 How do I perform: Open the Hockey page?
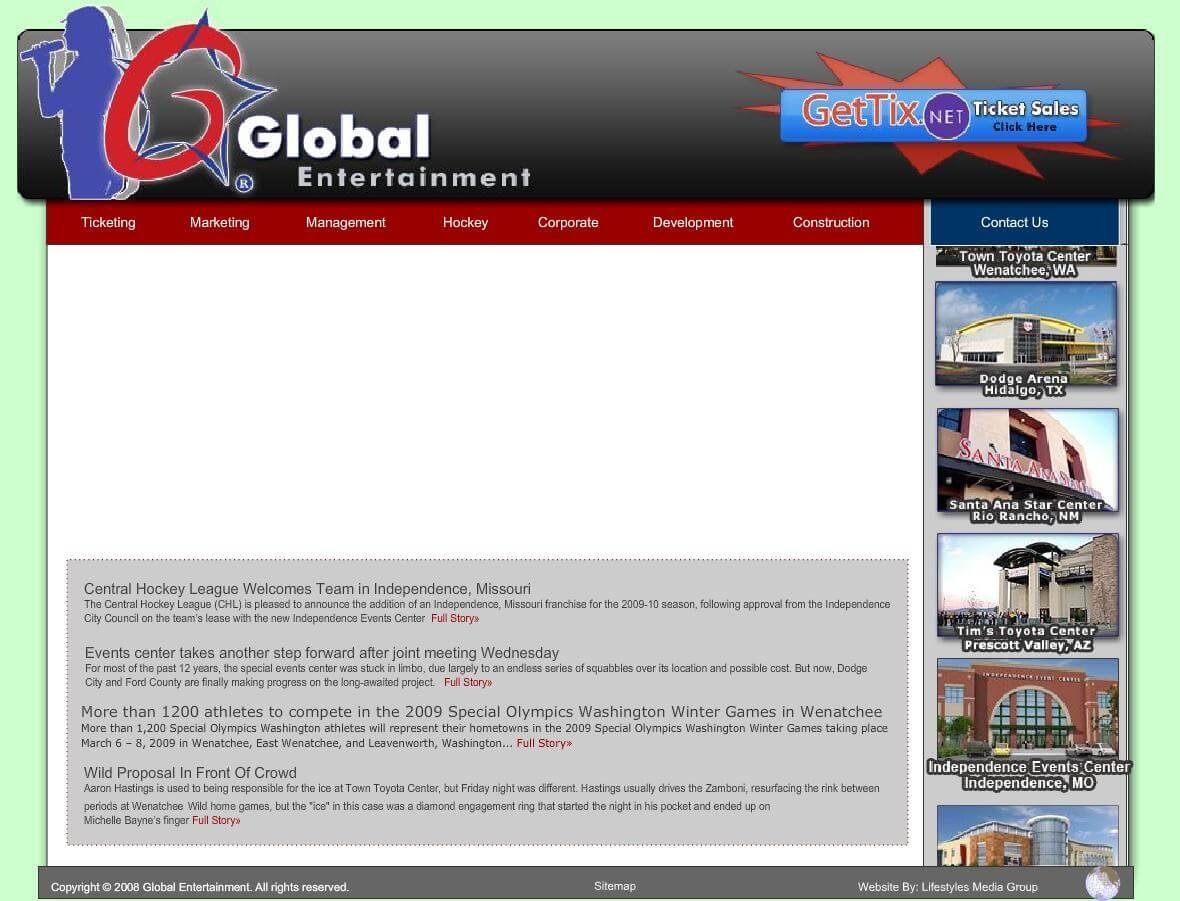click(465, 222)
